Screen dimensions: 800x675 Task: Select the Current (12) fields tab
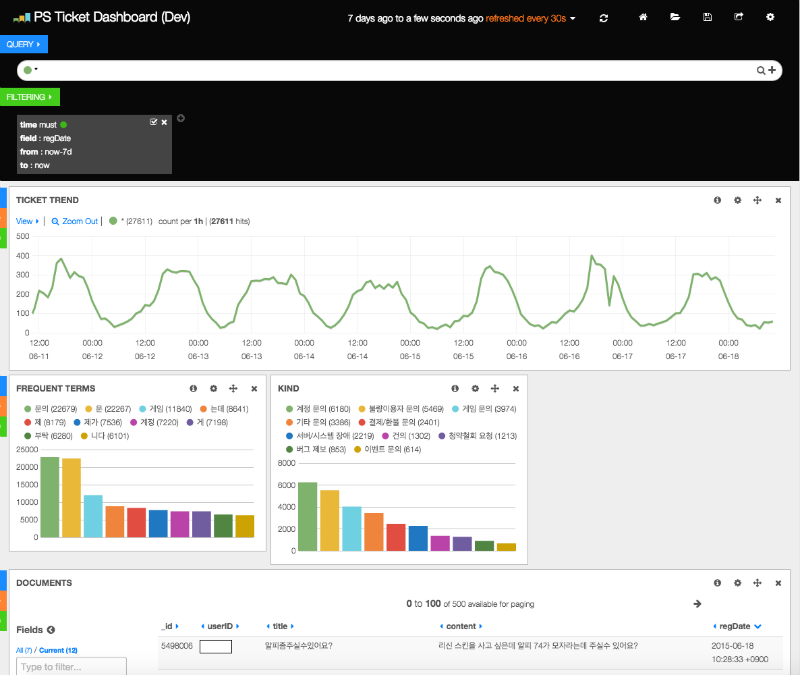click(58, 650)
